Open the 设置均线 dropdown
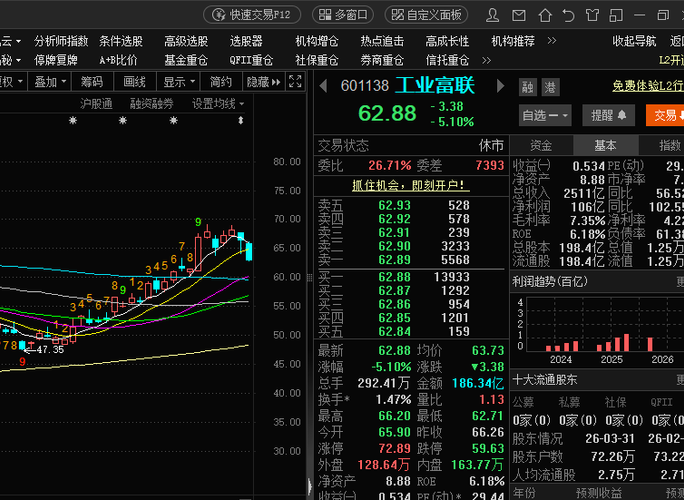Screen dimensions: 684x500 point(218,104)
